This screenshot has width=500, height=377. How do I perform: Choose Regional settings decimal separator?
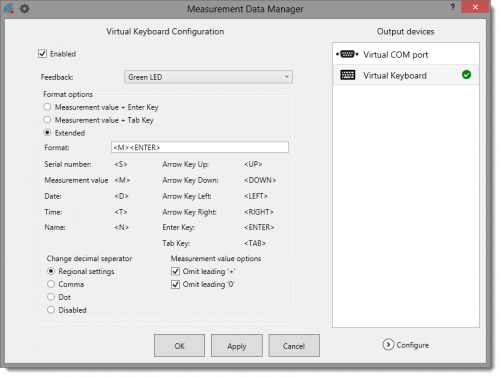coord(51,271)
